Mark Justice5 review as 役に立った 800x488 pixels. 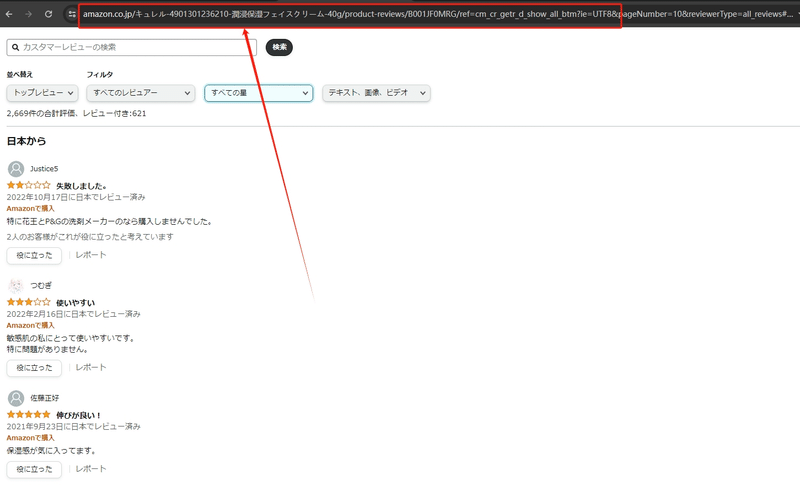coord(34,255)
